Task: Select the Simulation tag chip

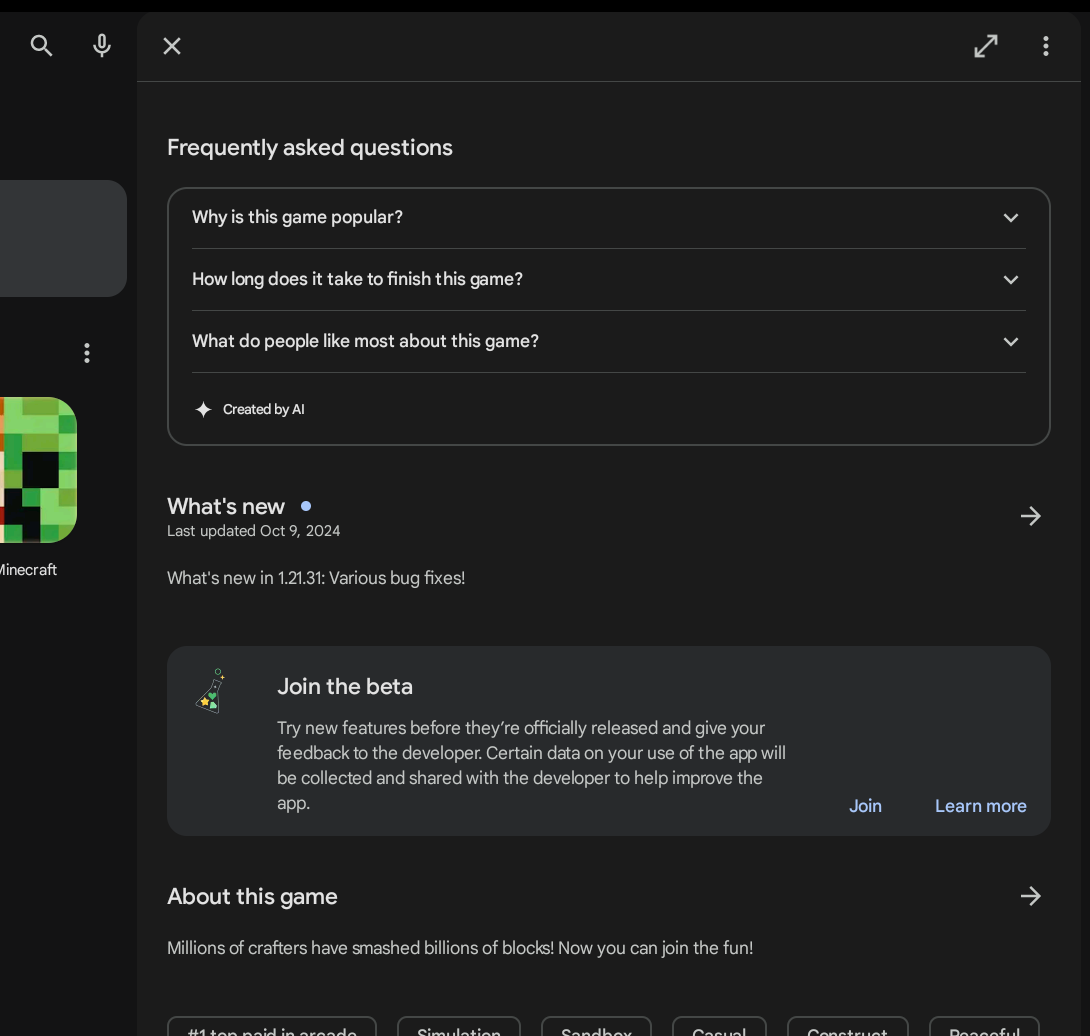Action: [x=459, y=1028]
